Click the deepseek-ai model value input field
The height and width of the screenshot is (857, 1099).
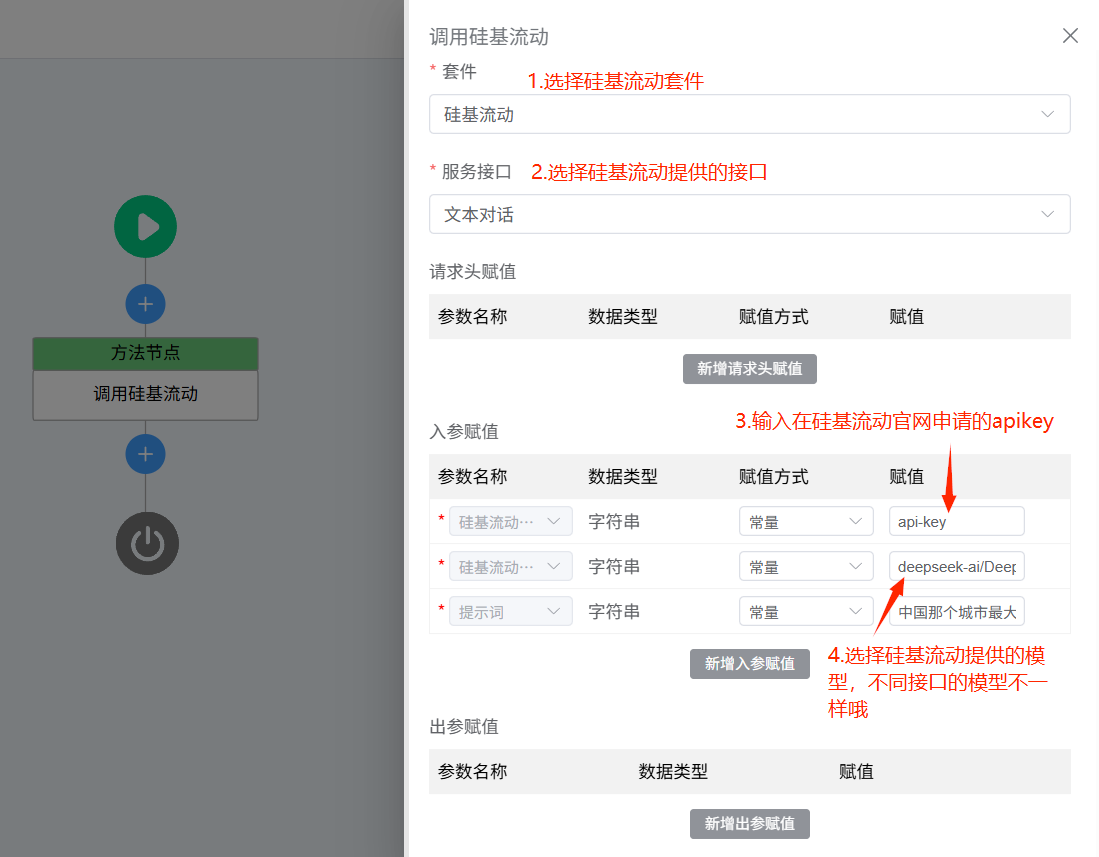[x=957, y=566]
